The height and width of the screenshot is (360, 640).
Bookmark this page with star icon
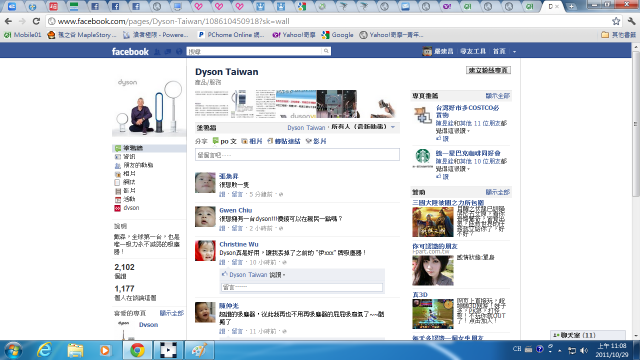pos(616,21)
